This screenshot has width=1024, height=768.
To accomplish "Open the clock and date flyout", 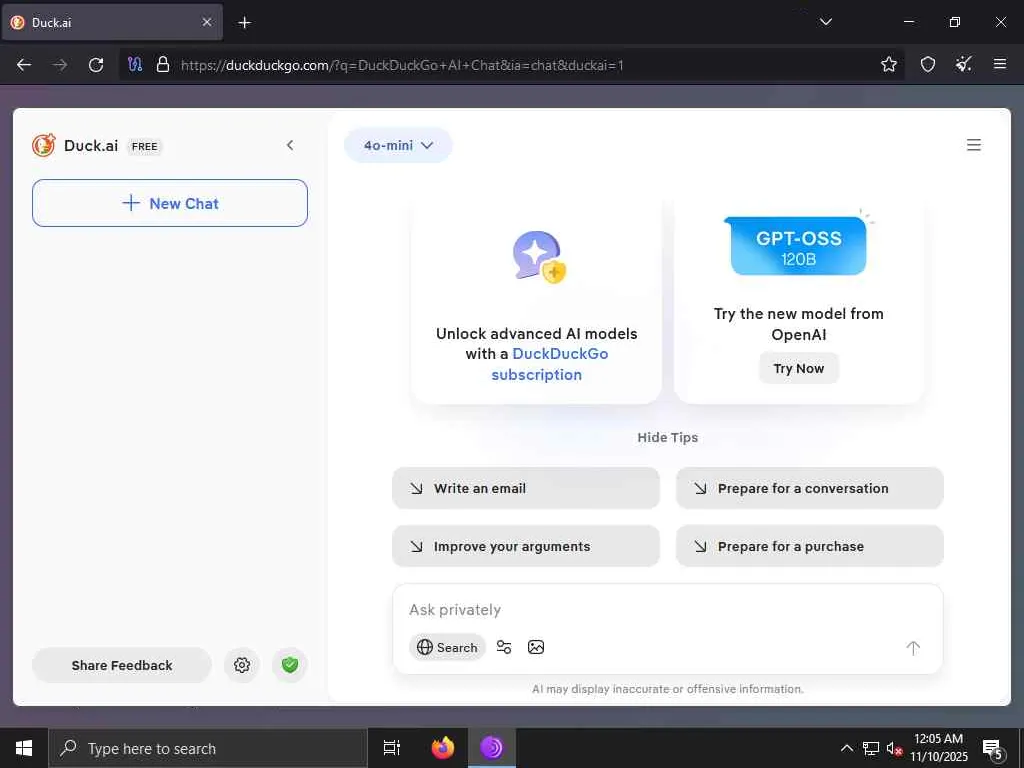I will coord(938,748).
